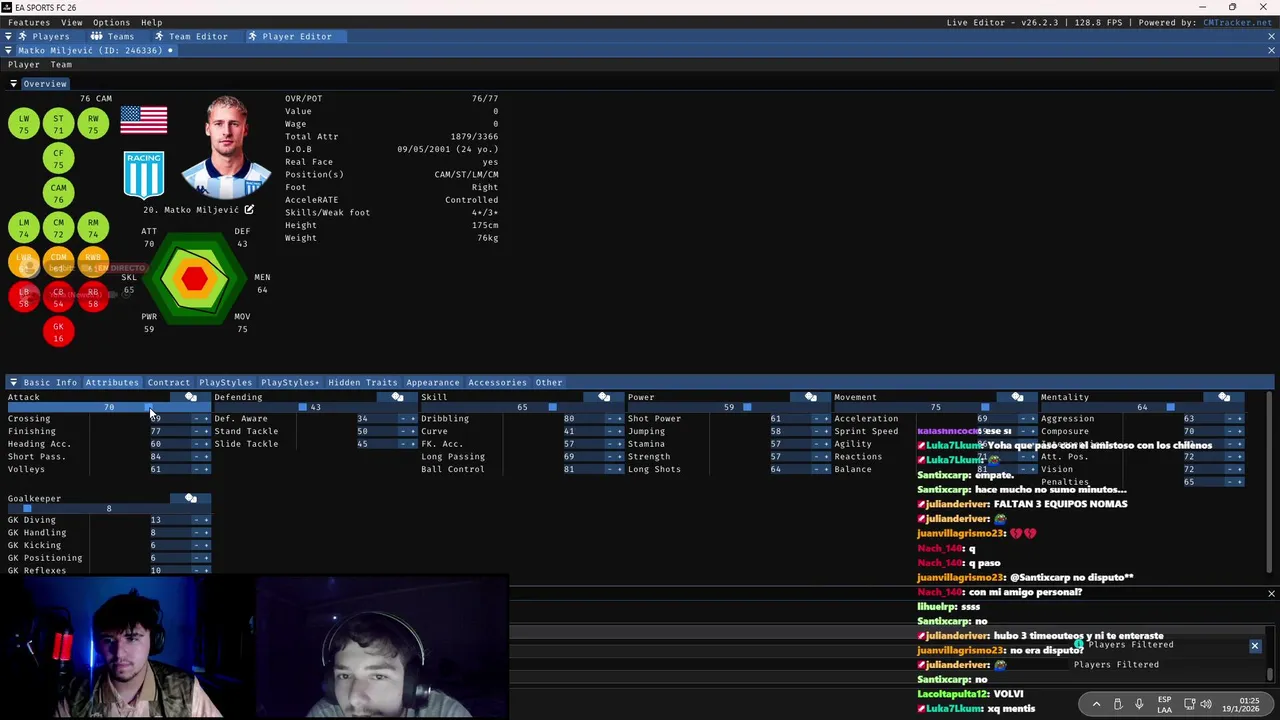Click the United States flag icon
This screenshot has height=720, width=1280.
[144, 120]
